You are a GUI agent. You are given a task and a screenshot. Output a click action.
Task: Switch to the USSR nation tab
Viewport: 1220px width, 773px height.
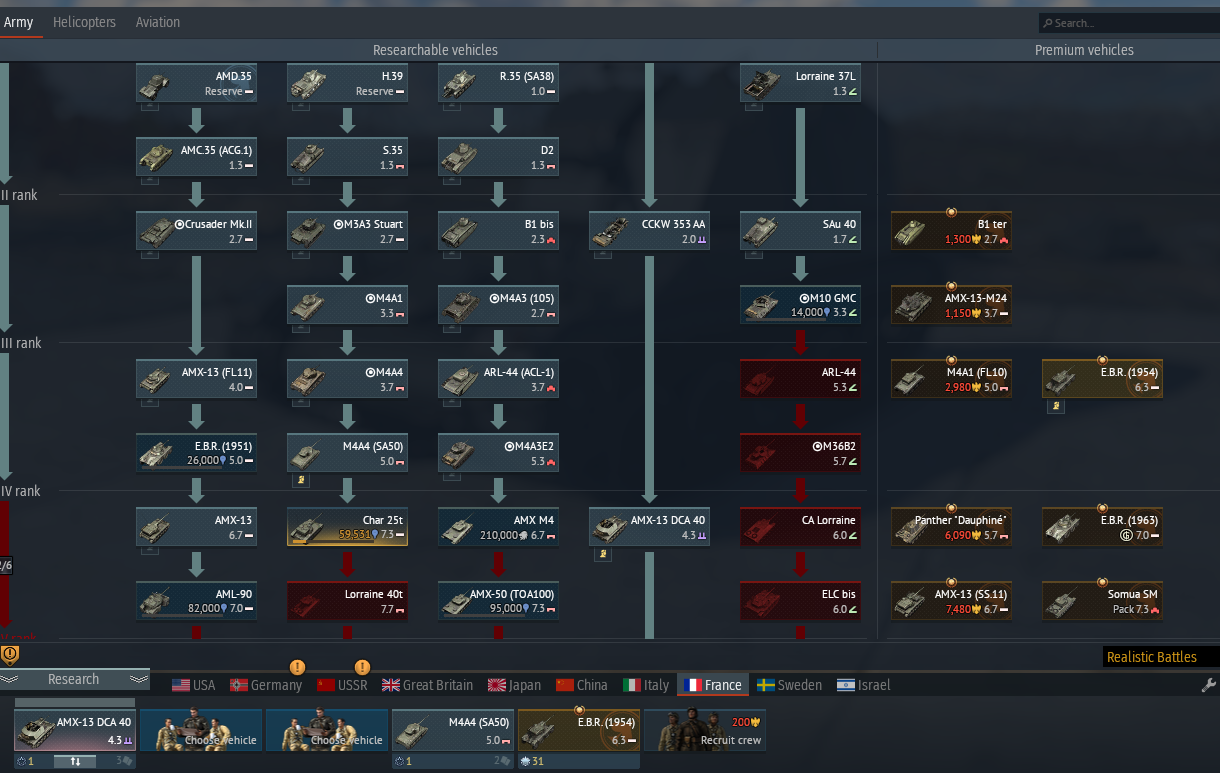click(342, 685)
